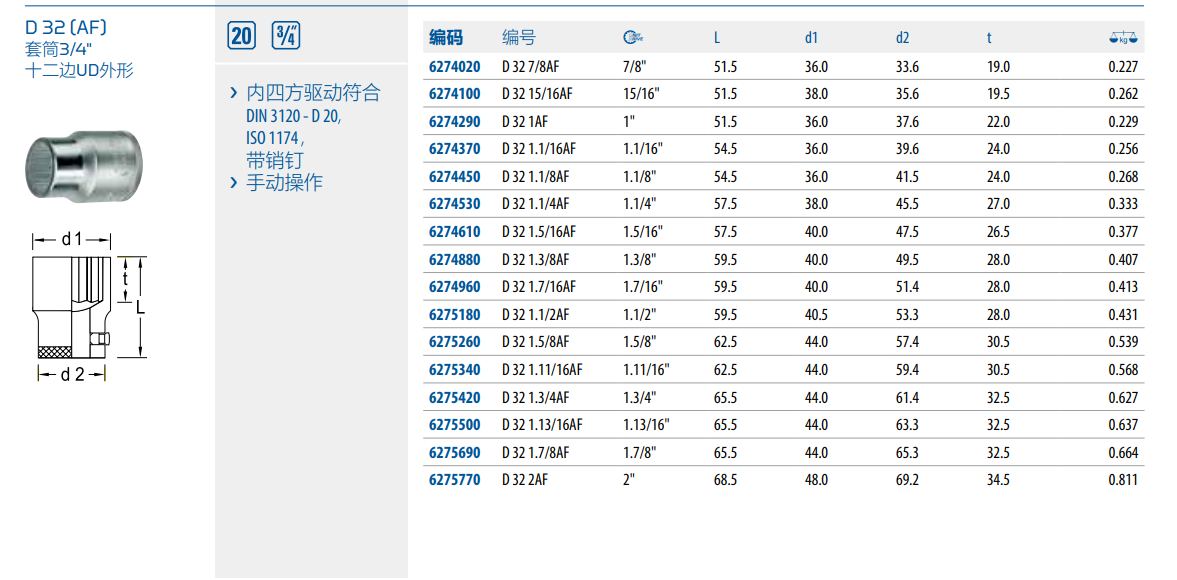Click the 3/4 inch square drive icon

[x=286, y=37]
